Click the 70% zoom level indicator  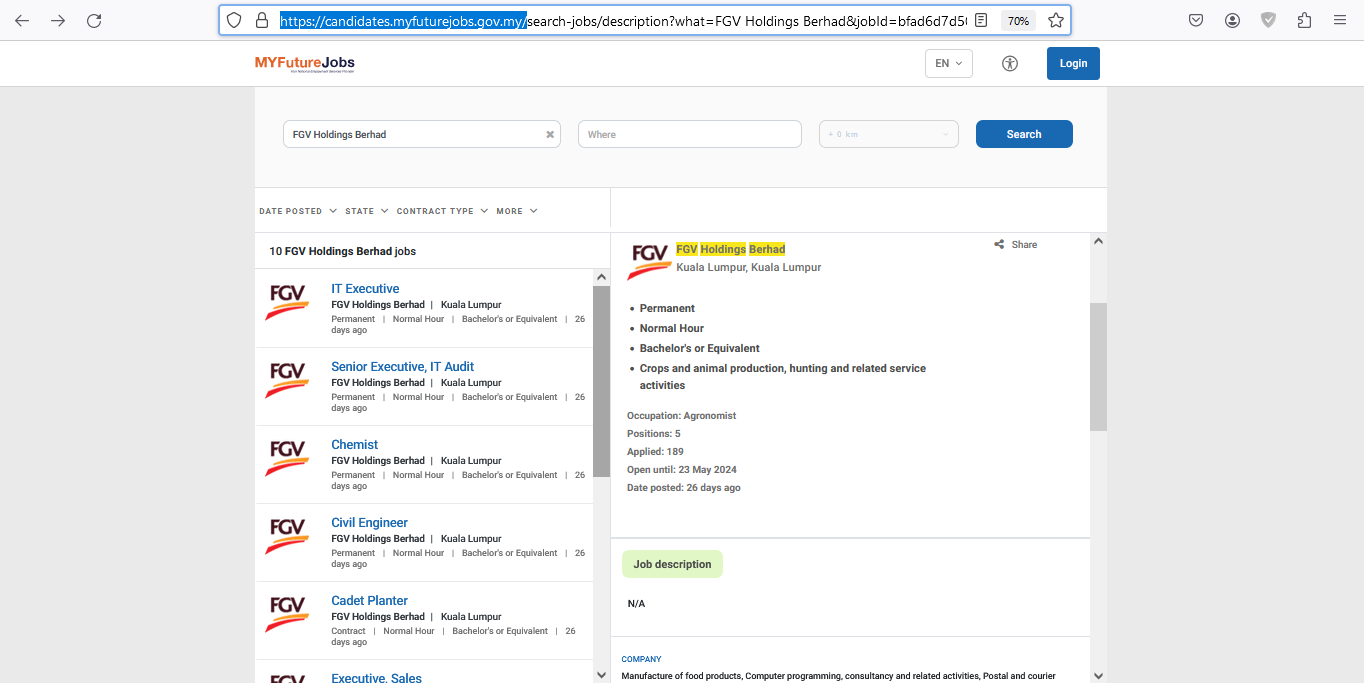pyautogui.click(x=1018, y=20)
